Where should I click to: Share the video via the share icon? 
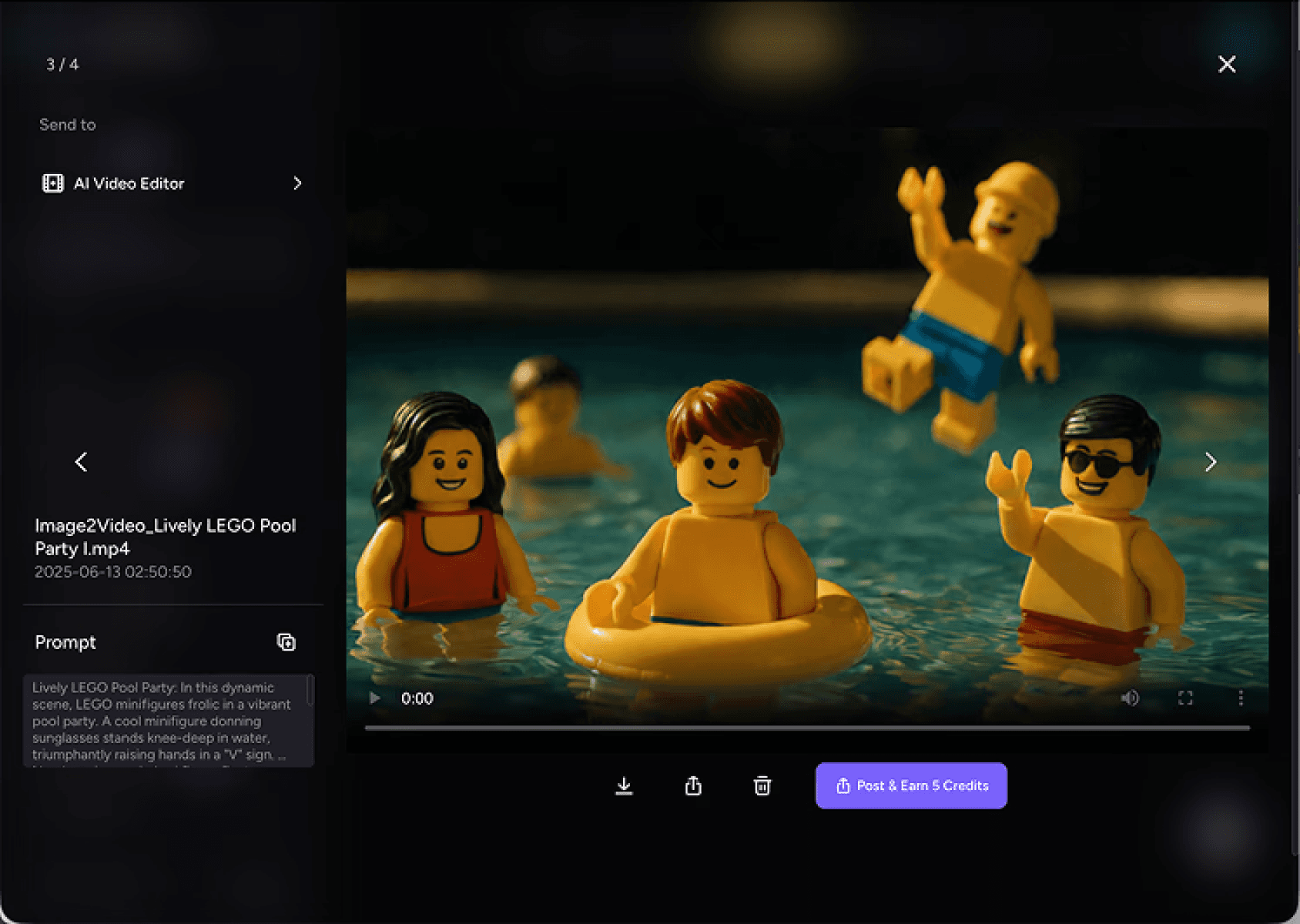[693, 785]
